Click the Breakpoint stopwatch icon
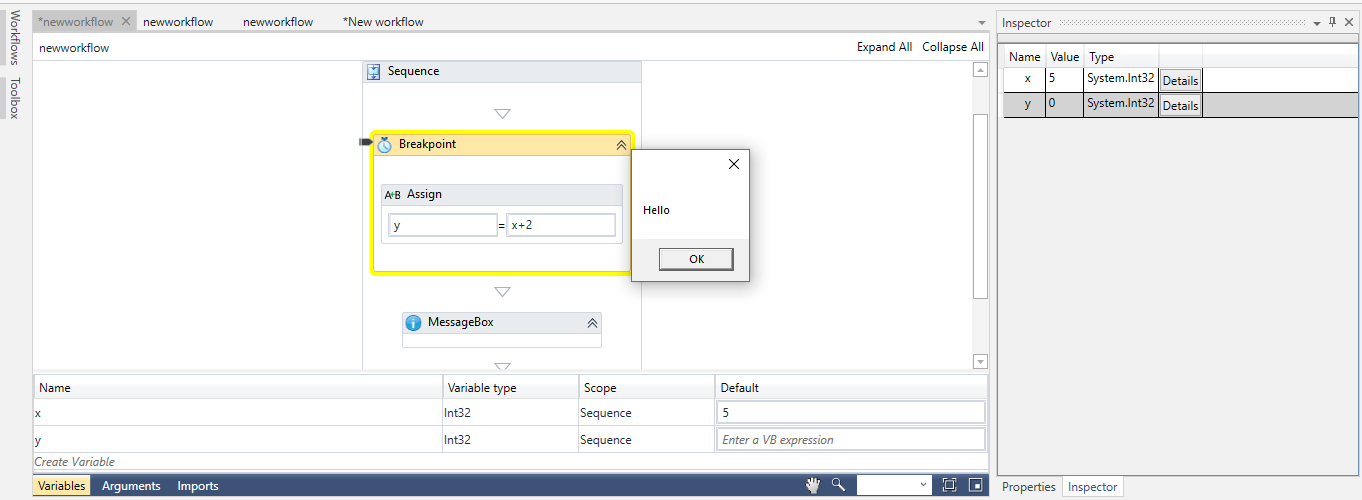1362x500 pixels. (384, 145)
